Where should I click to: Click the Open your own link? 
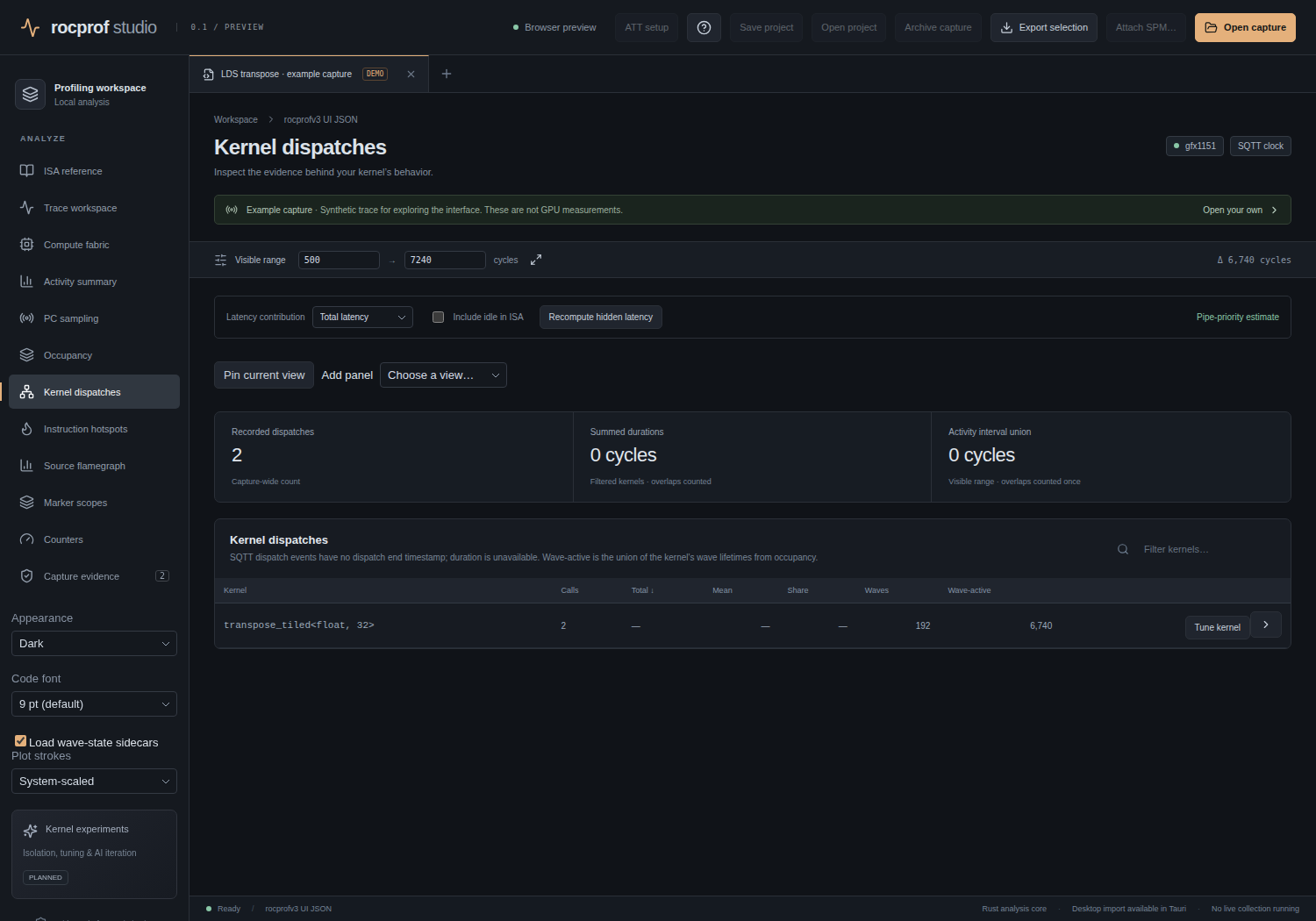click(1240, 210)
